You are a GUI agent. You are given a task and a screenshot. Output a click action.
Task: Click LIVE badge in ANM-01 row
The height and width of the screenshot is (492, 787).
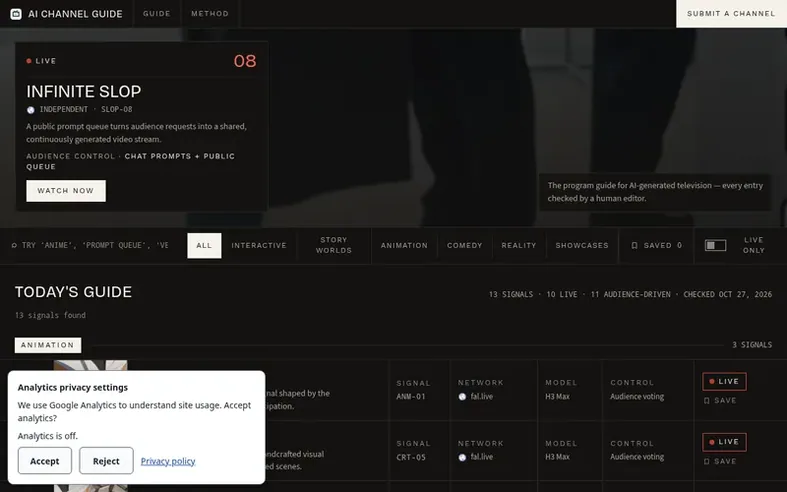pos(724,382)
